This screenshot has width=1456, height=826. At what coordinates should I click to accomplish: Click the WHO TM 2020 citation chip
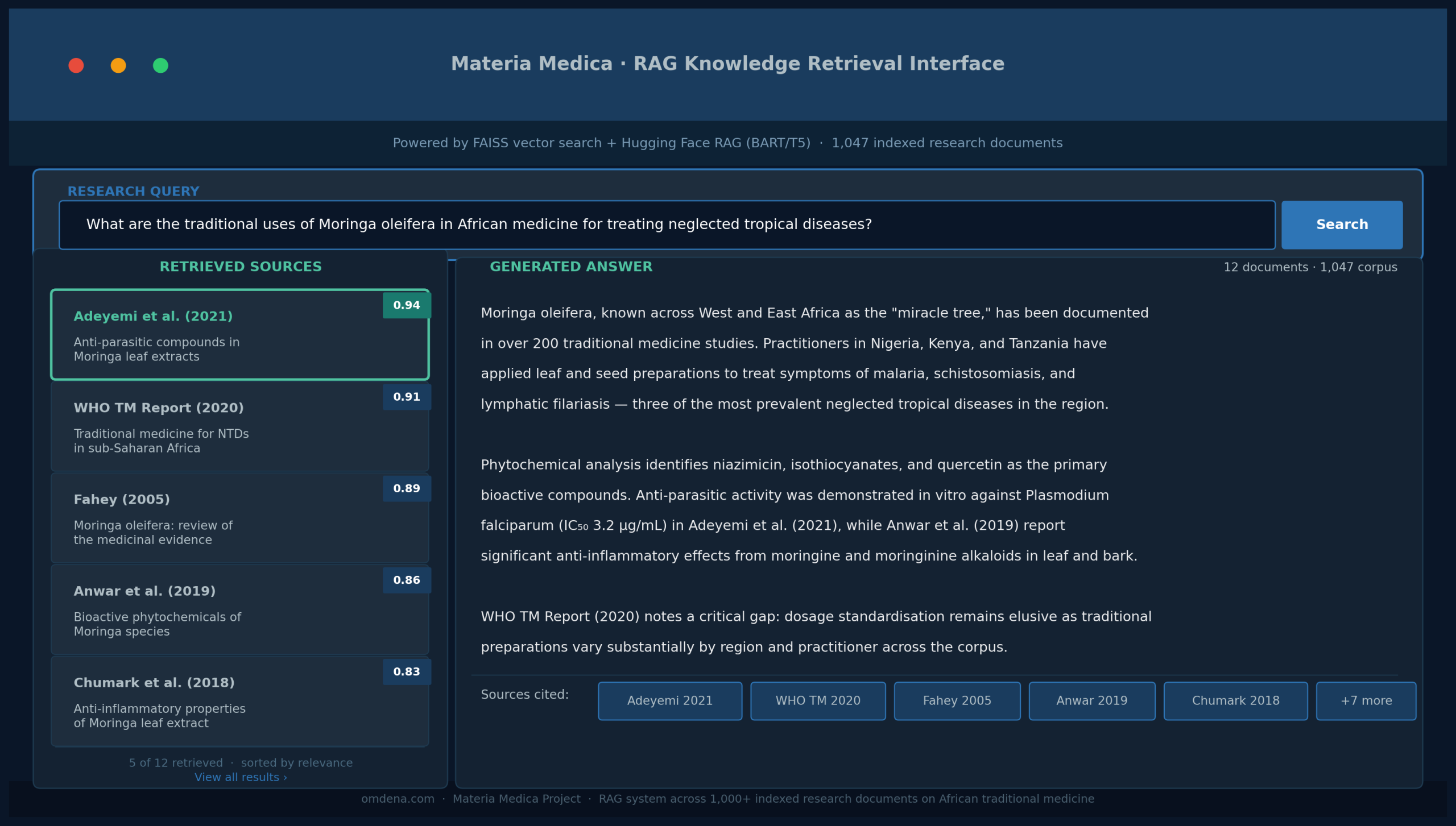(818, 701)
